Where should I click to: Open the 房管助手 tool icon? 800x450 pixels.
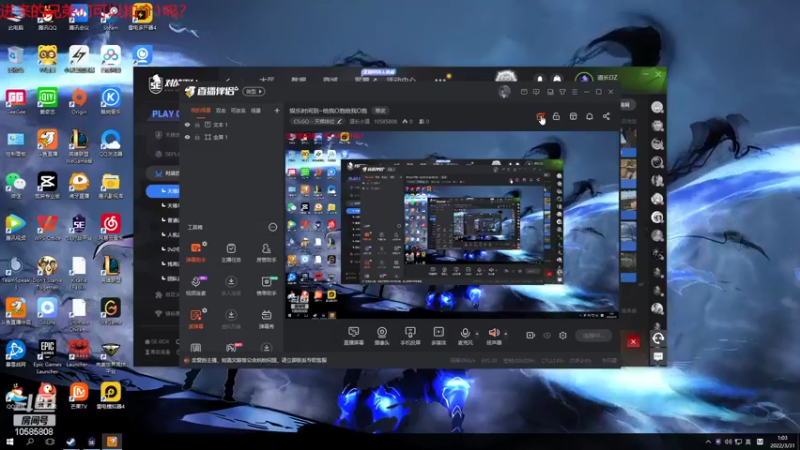pos(266,252)
